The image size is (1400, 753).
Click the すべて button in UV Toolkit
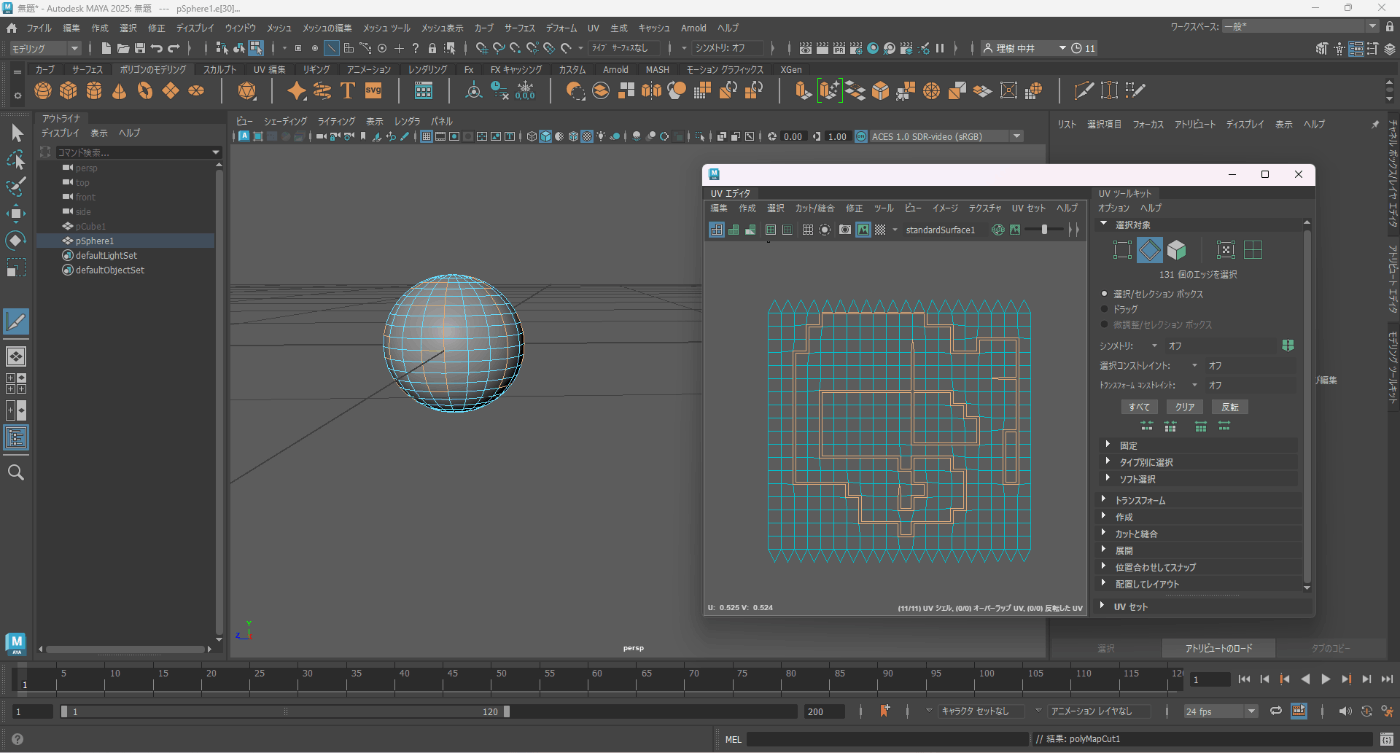(x=1140, y=407)
